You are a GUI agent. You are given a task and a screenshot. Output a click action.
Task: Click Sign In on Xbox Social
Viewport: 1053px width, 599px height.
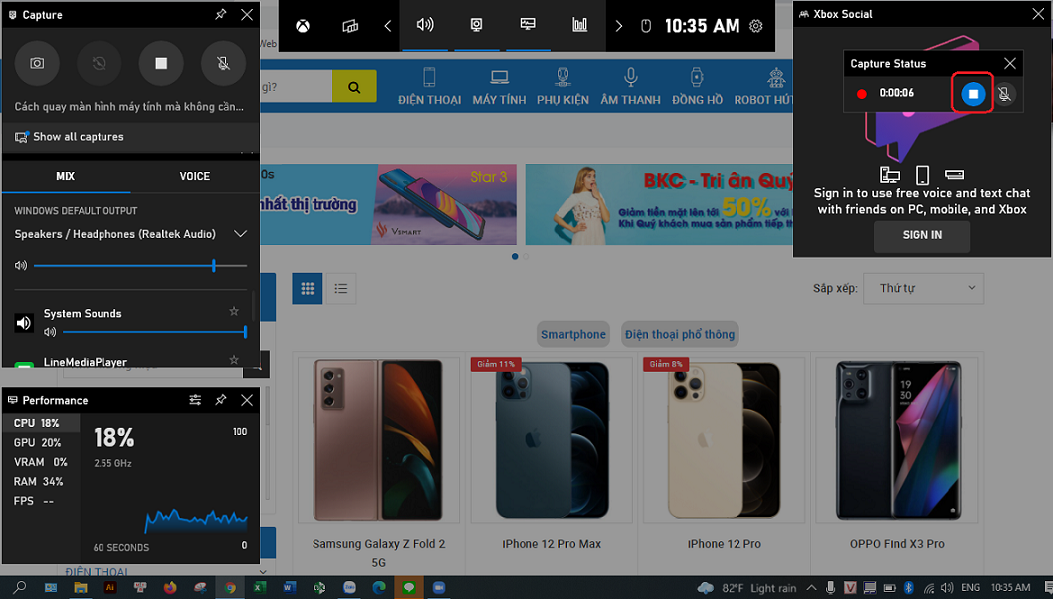pos(921,235)
